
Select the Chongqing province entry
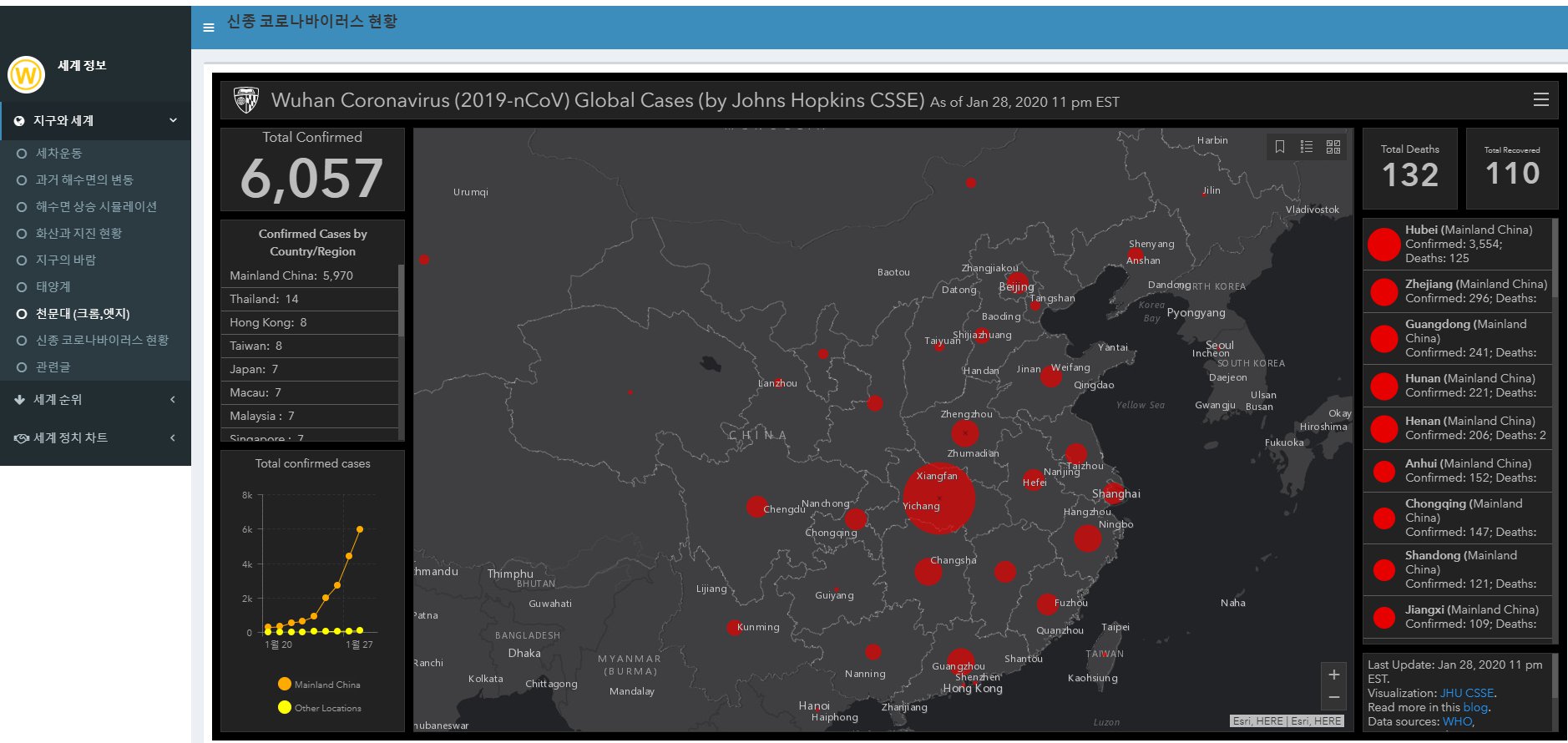(1458, 518)
